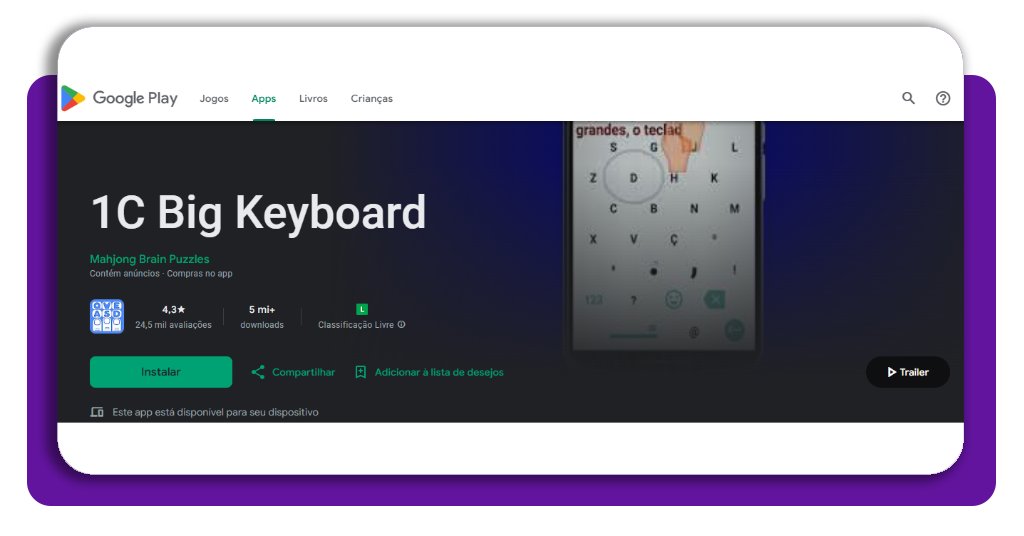Click the 5 mi+ downloads count
The height and width of the screenshot is (536, 1024).
tap(262, 309)
